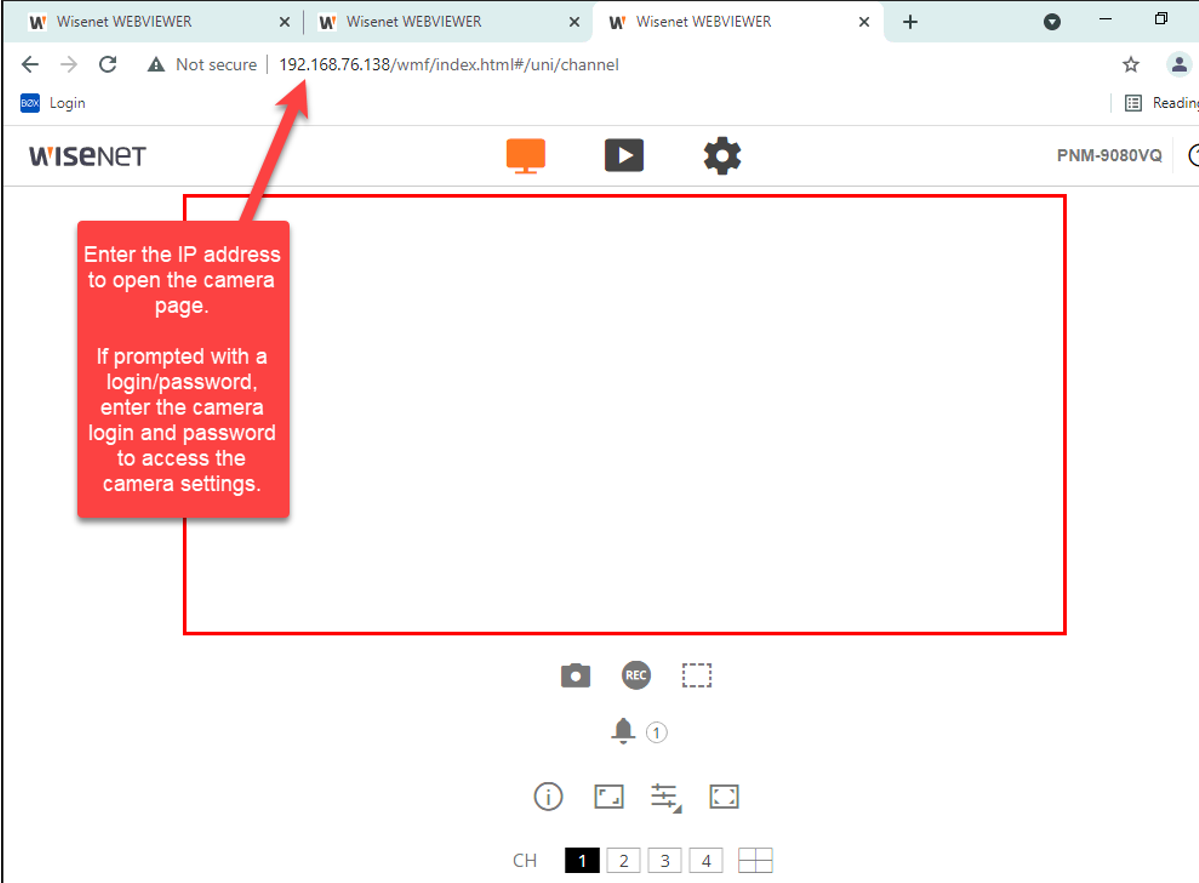Switch to channel 1

582,861
